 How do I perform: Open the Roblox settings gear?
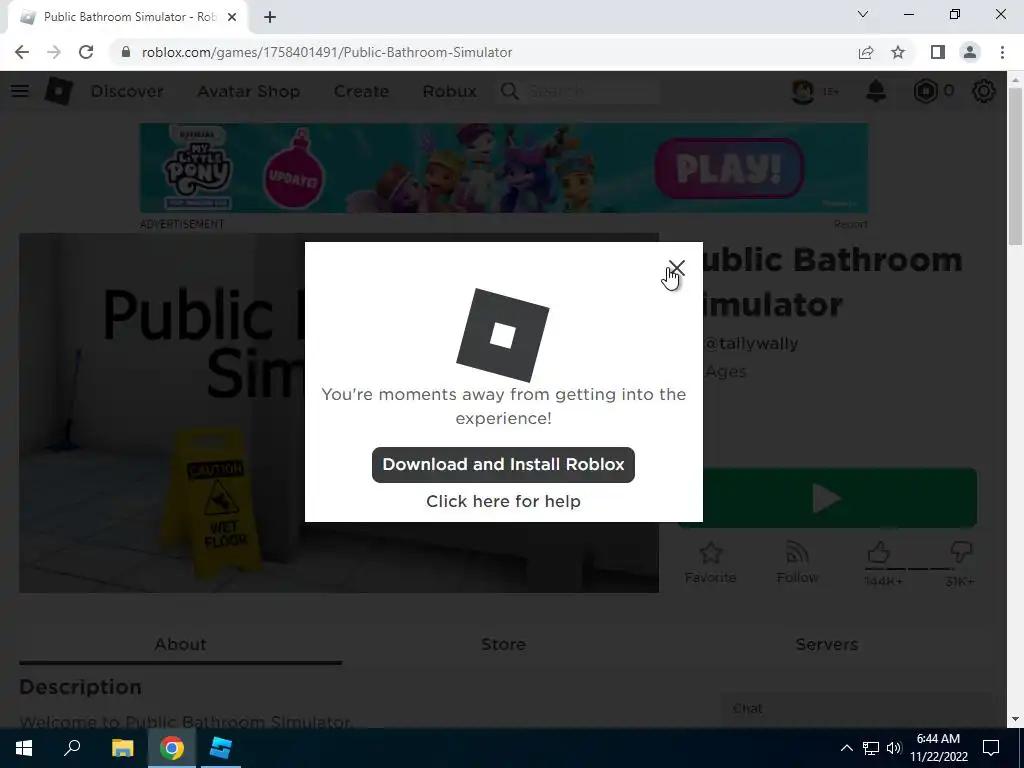tap(984, 91)
